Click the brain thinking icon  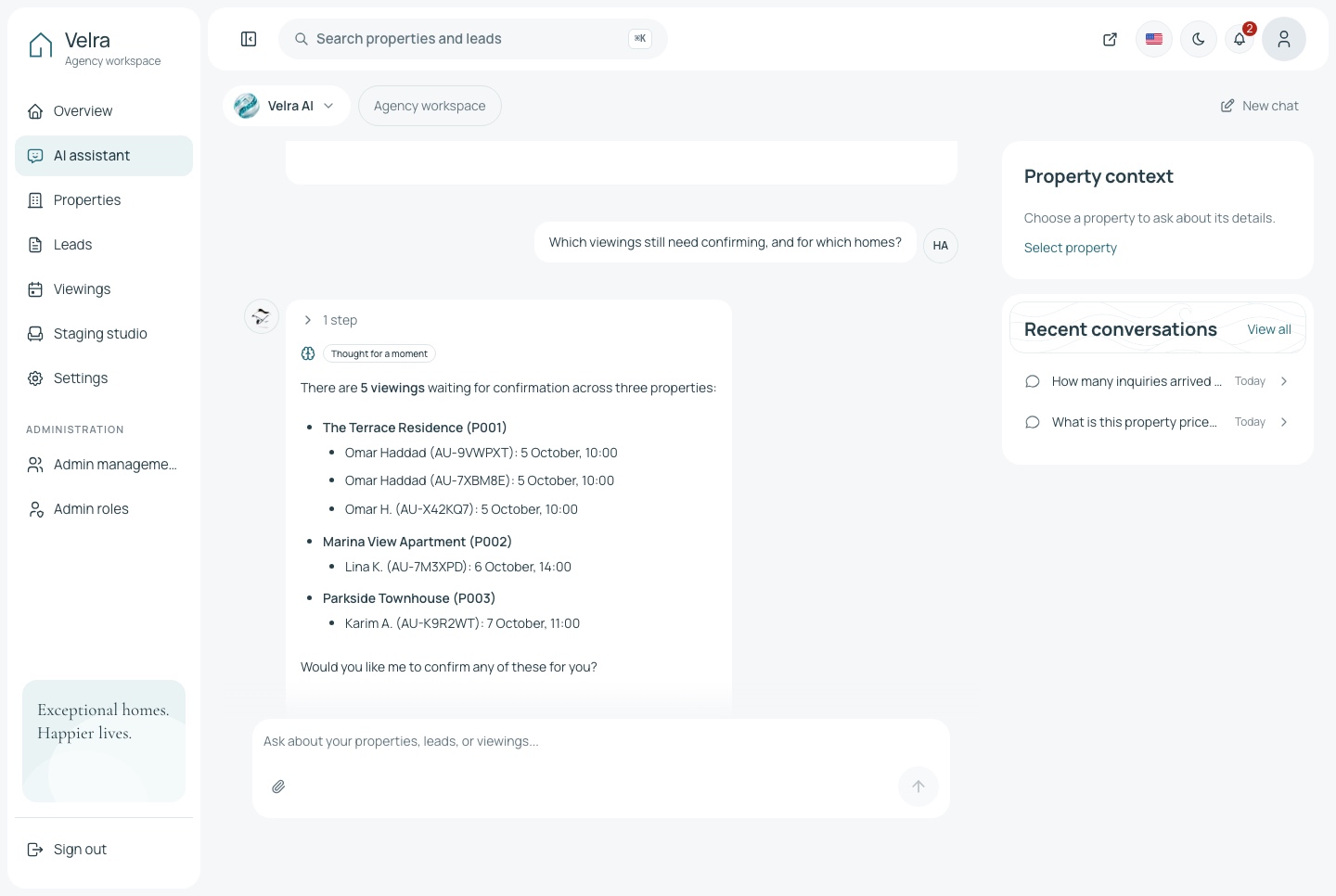308,353
